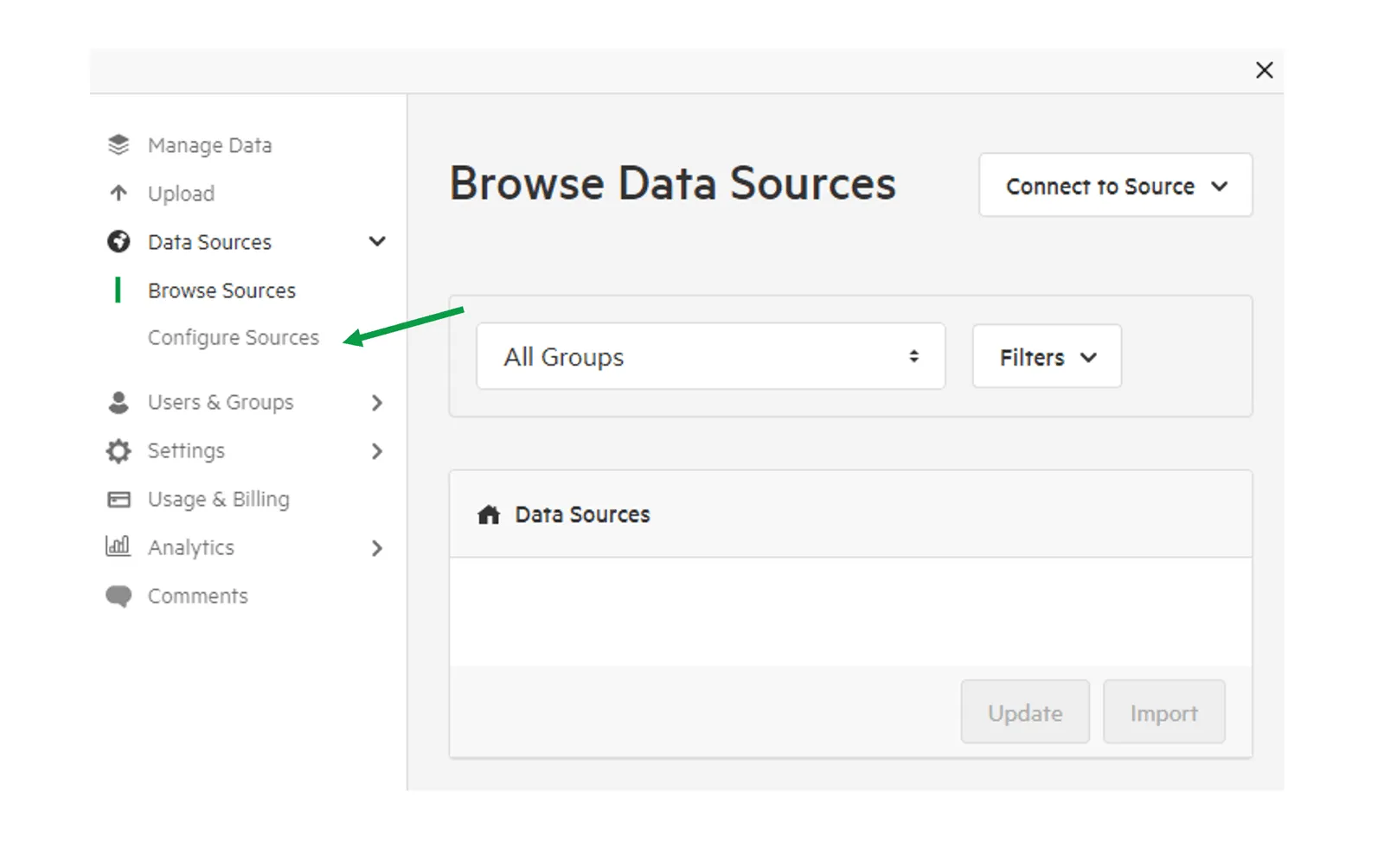Click the Upload arrow icon
Viewport: 1384px width, 868px height.
119,193
